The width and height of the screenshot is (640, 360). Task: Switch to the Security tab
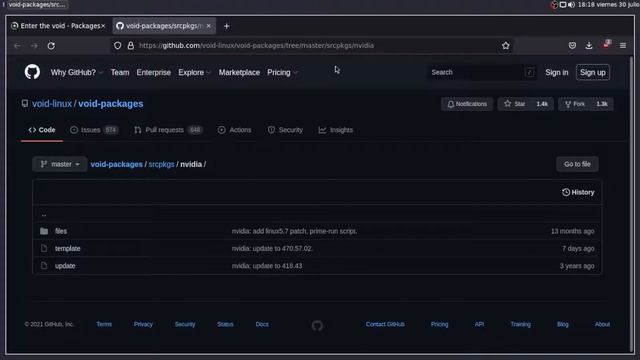pyautogui.click(x=285, y=130)
